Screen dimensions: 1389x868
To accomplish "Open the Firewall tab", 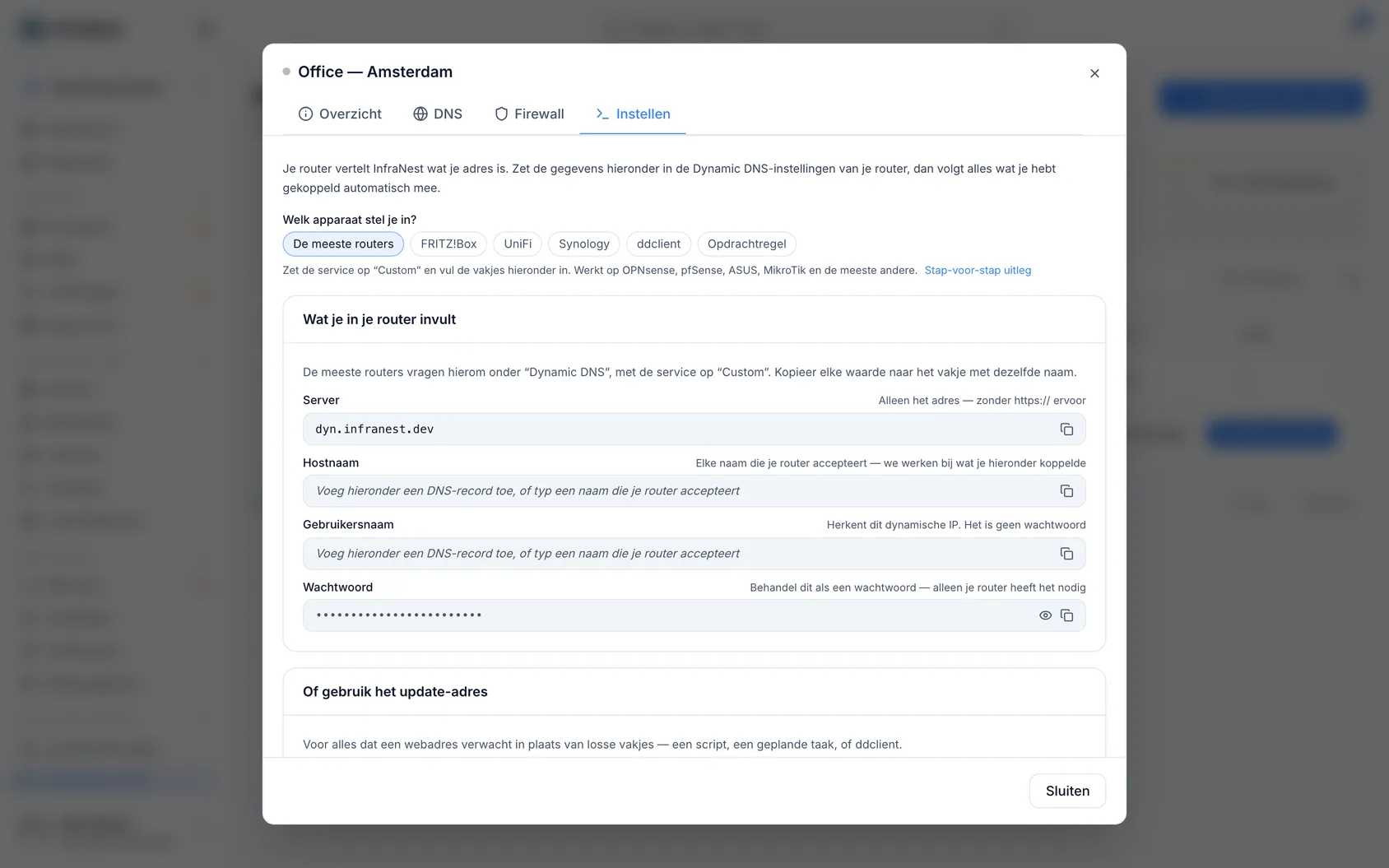I will coord(529,114).
